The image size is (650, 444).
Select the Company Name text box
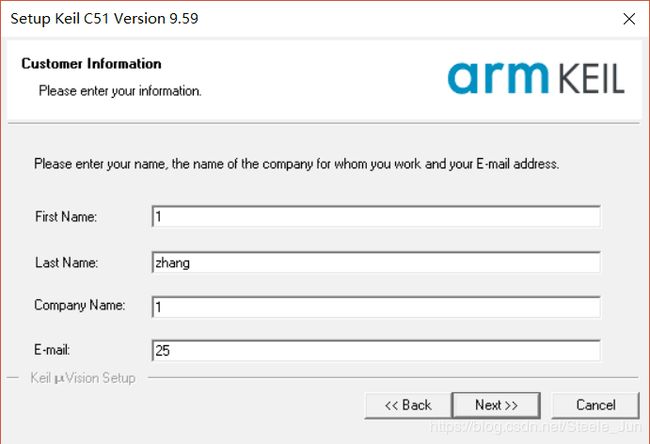pyautogui.click(x=376, y=307)
